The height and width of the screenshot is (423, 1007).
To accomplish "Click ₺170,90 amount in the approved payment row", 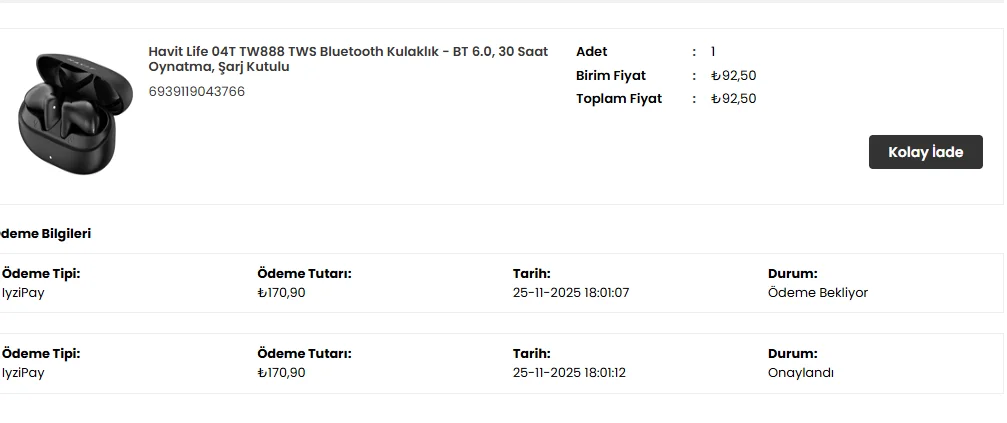I will (x=281, y=373).
